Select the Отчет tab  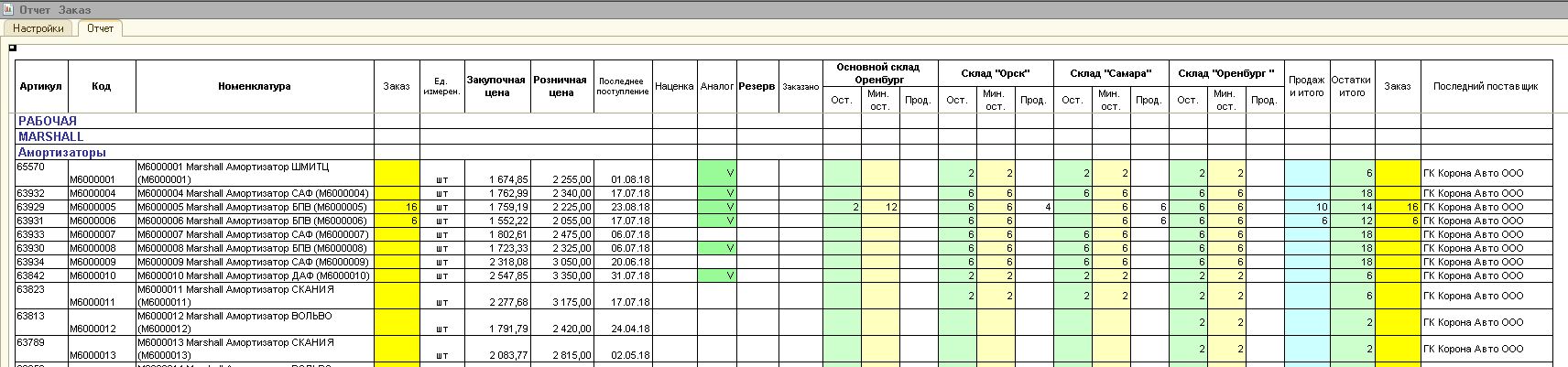[x=101, y=28]
